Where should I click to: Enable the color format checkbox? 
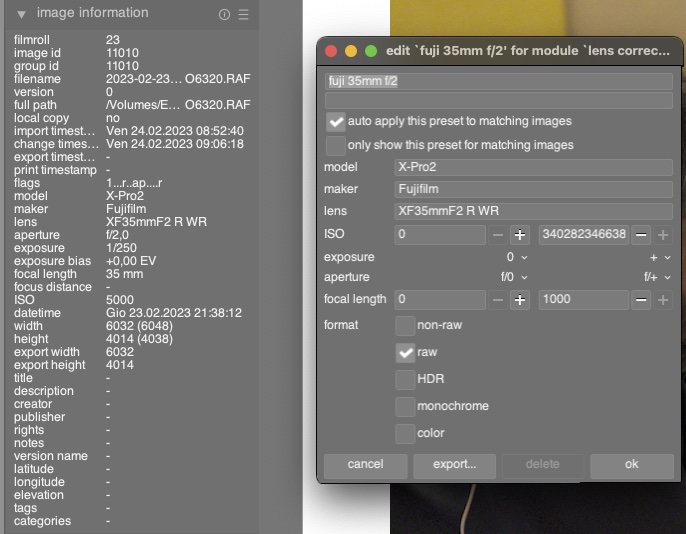[405, 433]
